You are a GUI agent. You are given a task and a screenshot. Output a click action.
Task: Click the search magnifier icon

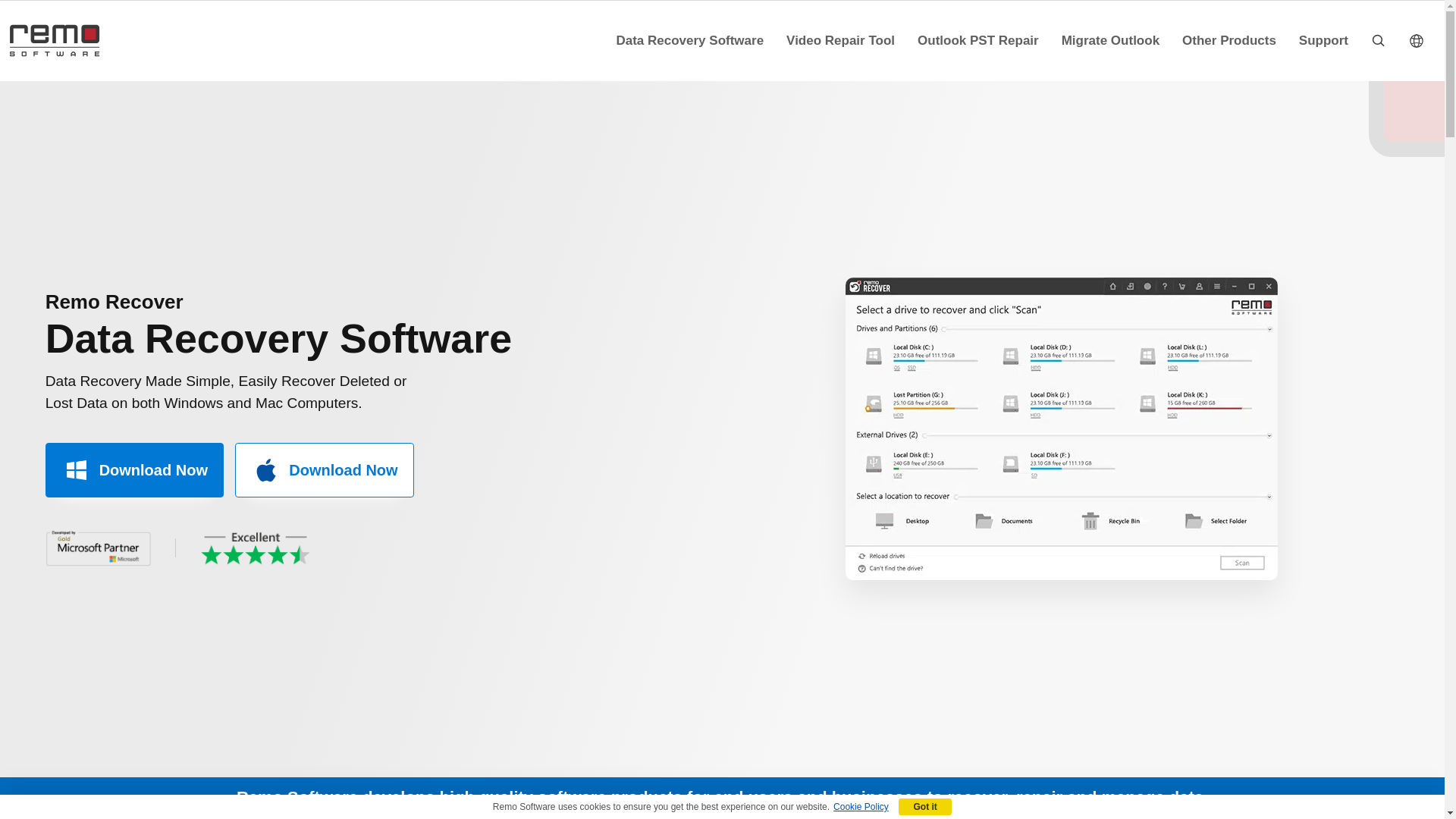1378,41
